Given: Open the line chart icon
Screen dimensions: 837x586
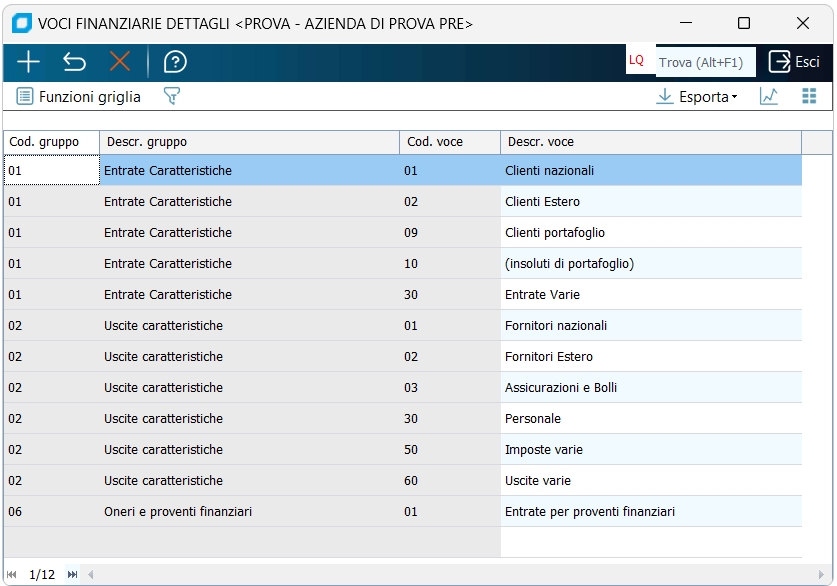Looking at the screenshot, I should click(x=769, y=97).
